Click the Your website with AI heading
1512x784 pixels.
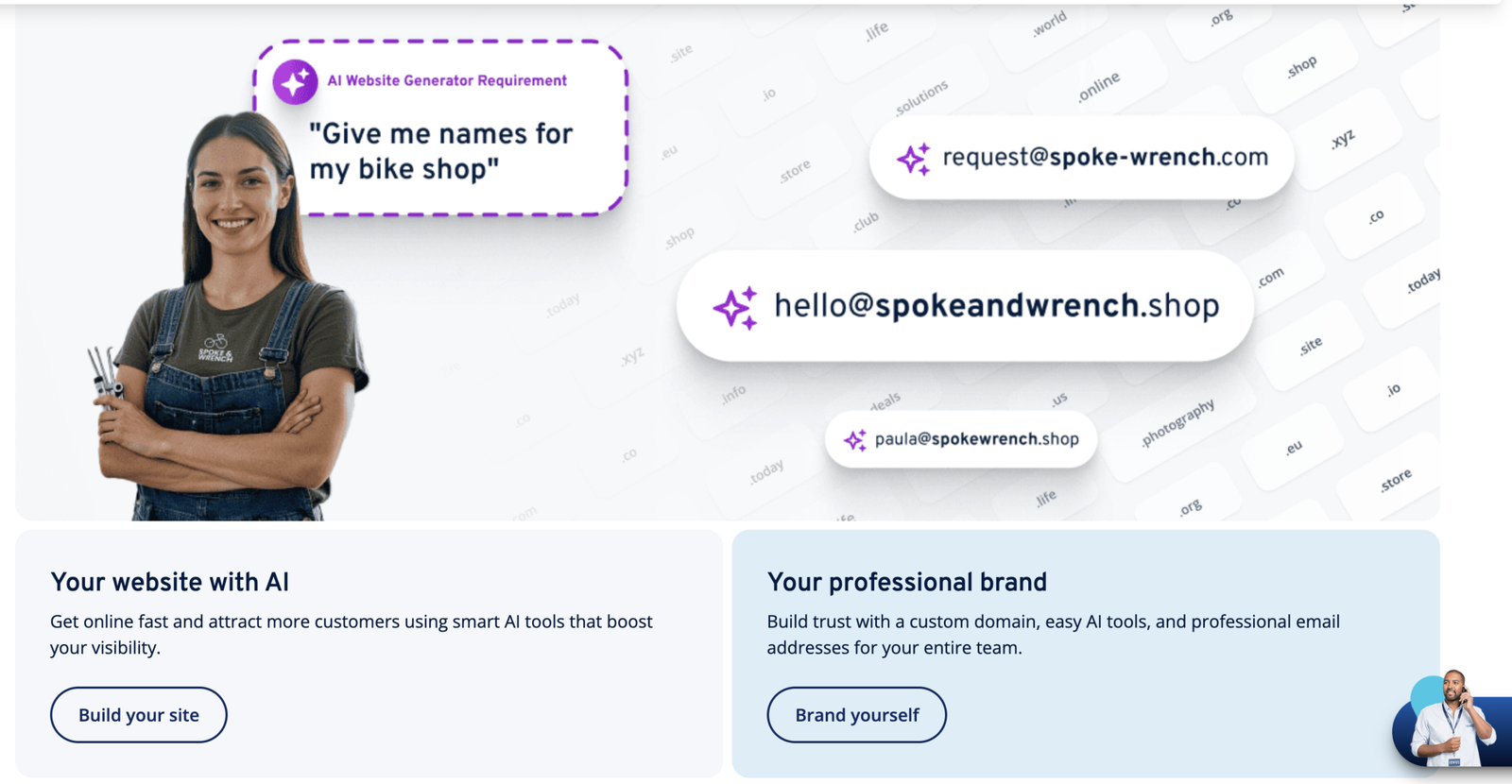click(x=170, y=582)
